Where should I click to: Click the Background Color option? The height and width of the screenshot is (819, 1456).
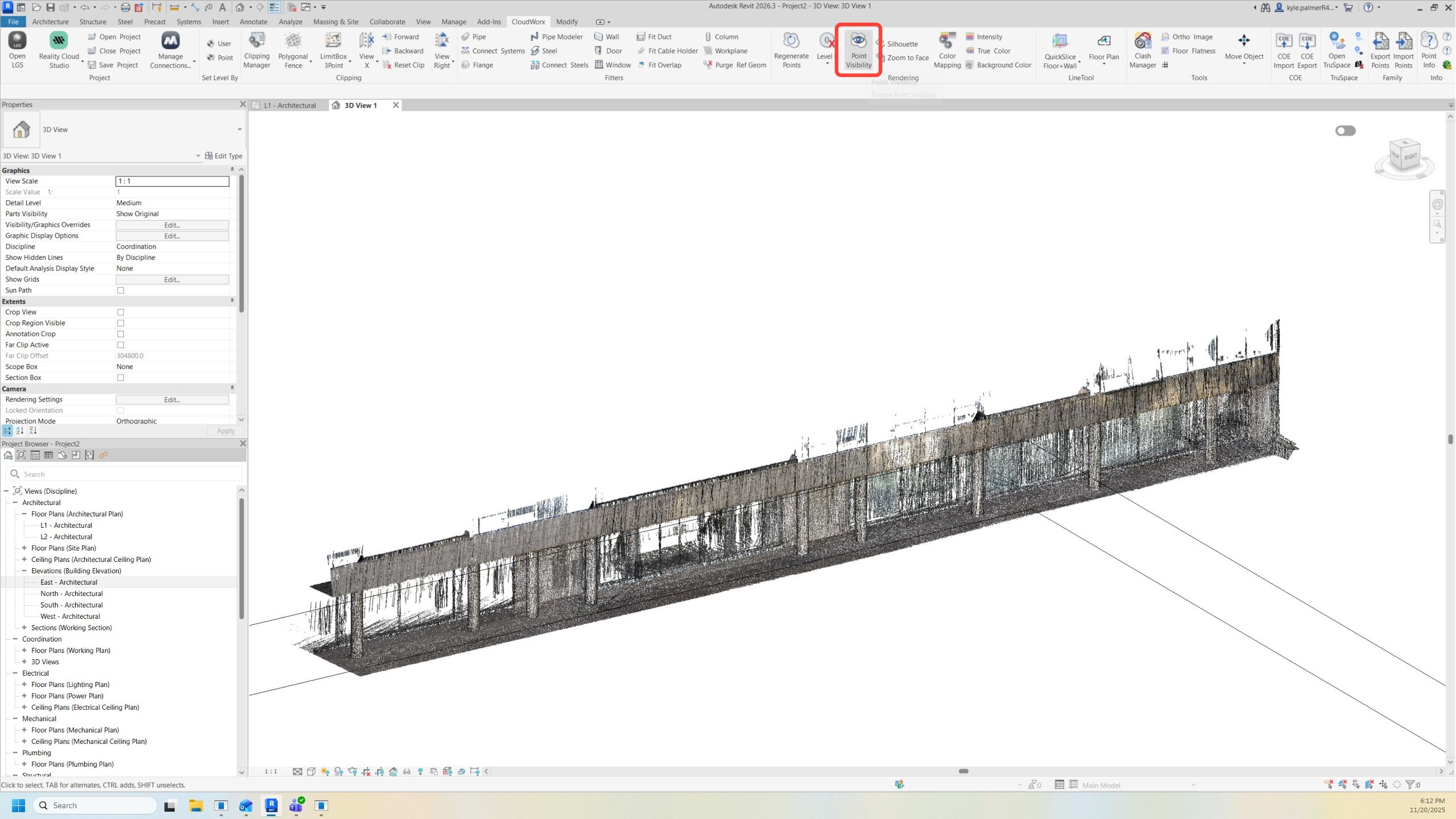point(1003,65)
